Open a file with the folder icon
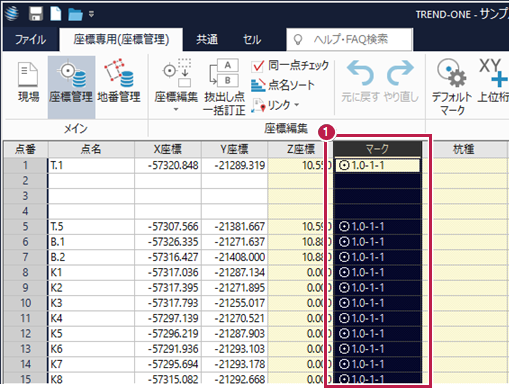Screen dimensions: 509x390 (75, 15)
